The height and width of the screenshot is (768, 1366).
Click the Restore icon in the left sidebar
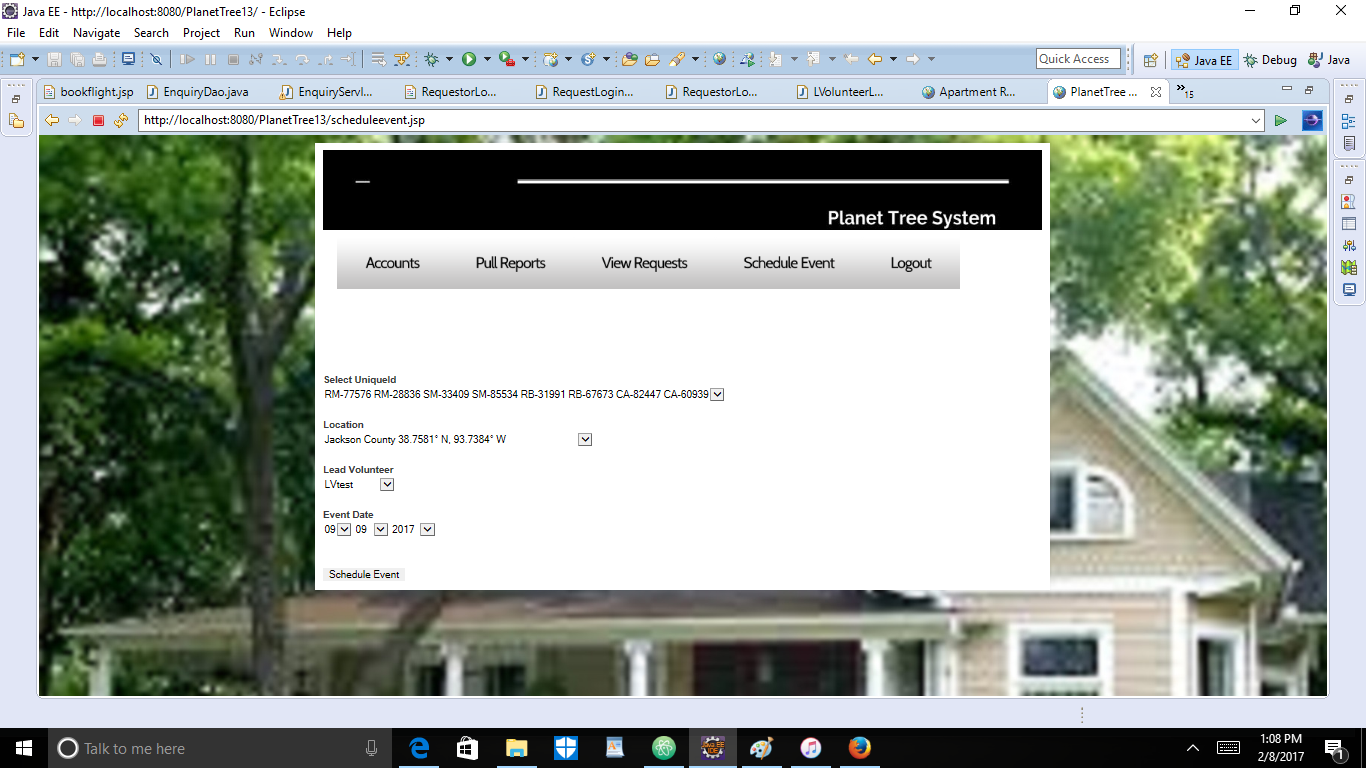(16, 99)
